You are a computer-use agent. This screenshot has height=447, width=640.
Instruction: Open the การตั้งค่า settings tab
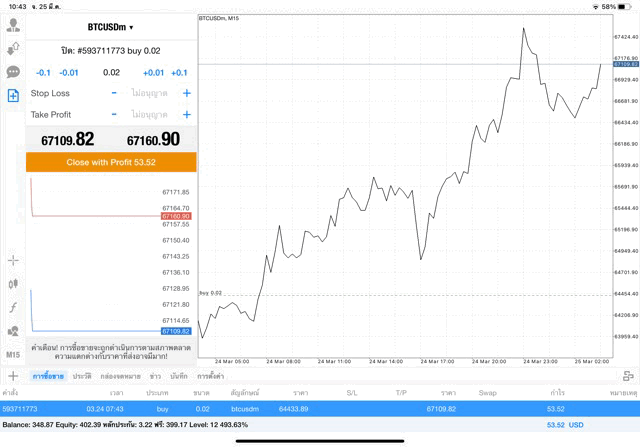[210, 376]
